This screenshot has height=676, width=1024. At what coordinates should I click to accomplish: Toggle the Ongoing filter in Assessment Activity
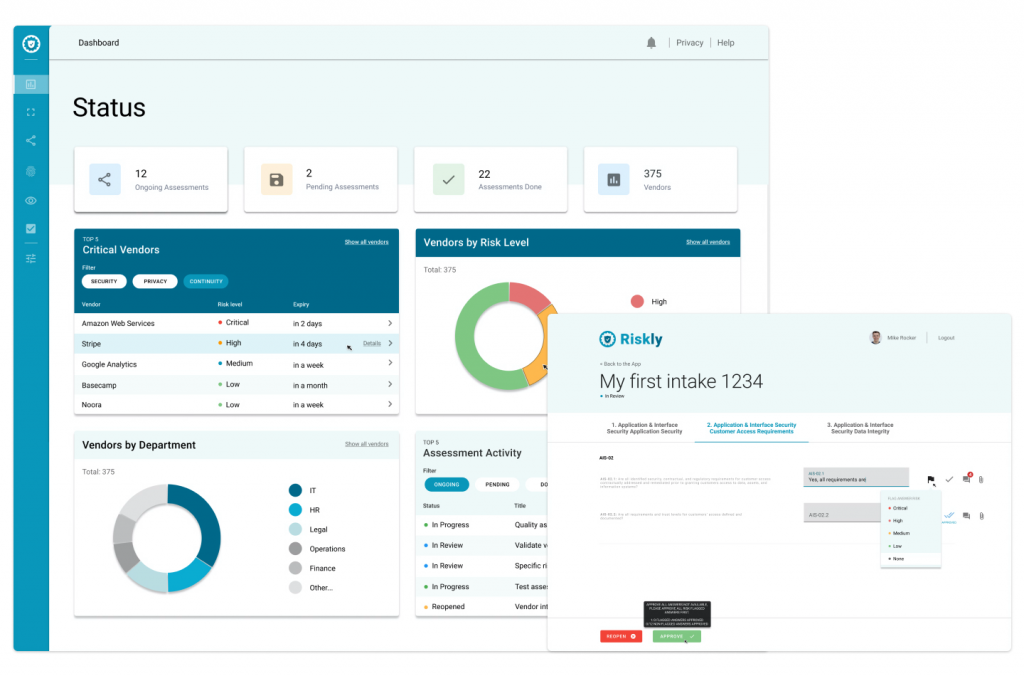(447, 485)
